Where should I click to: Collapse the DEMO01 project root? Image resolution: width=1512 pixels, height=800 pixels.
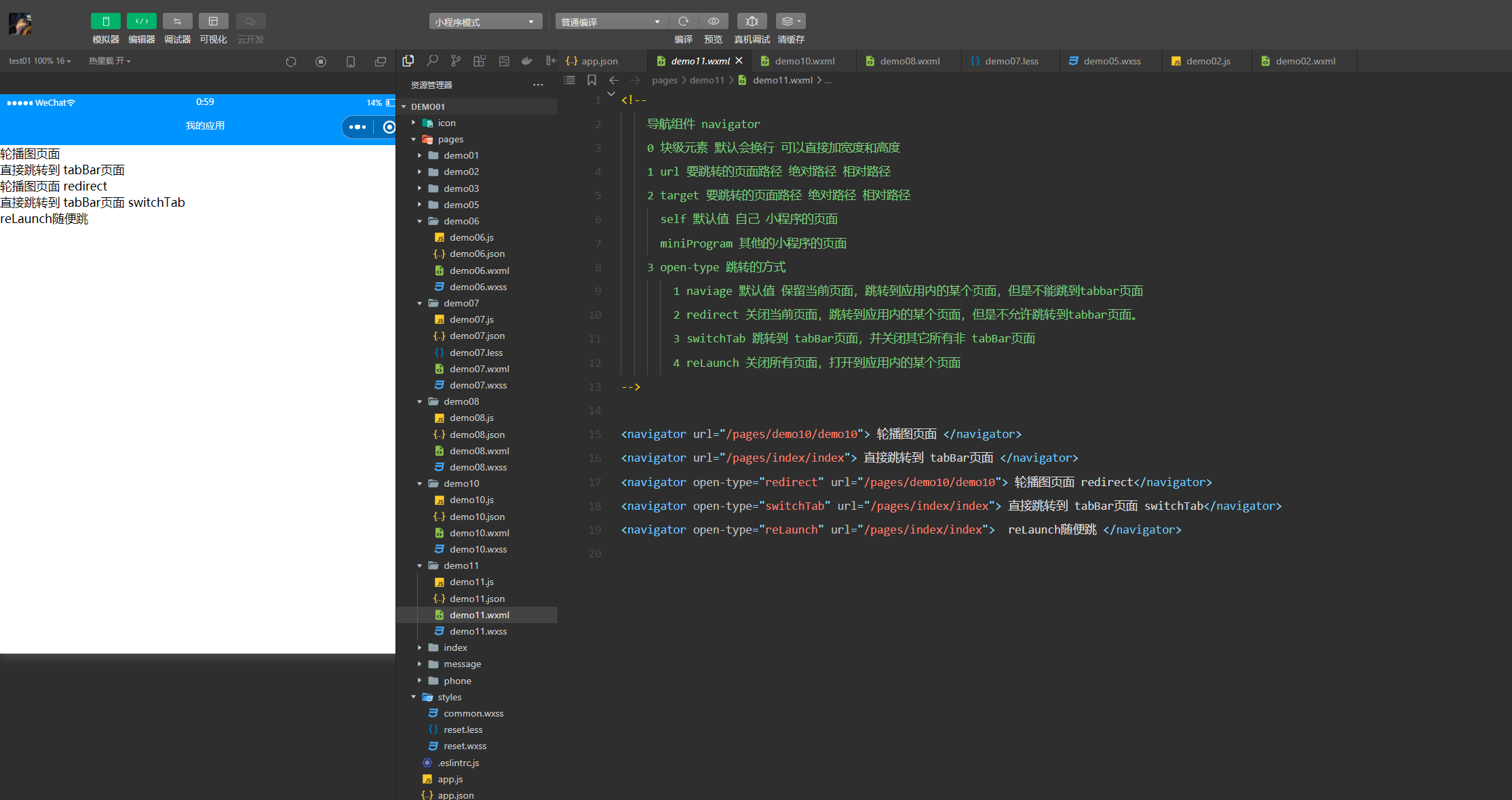[x=404, y=106]
